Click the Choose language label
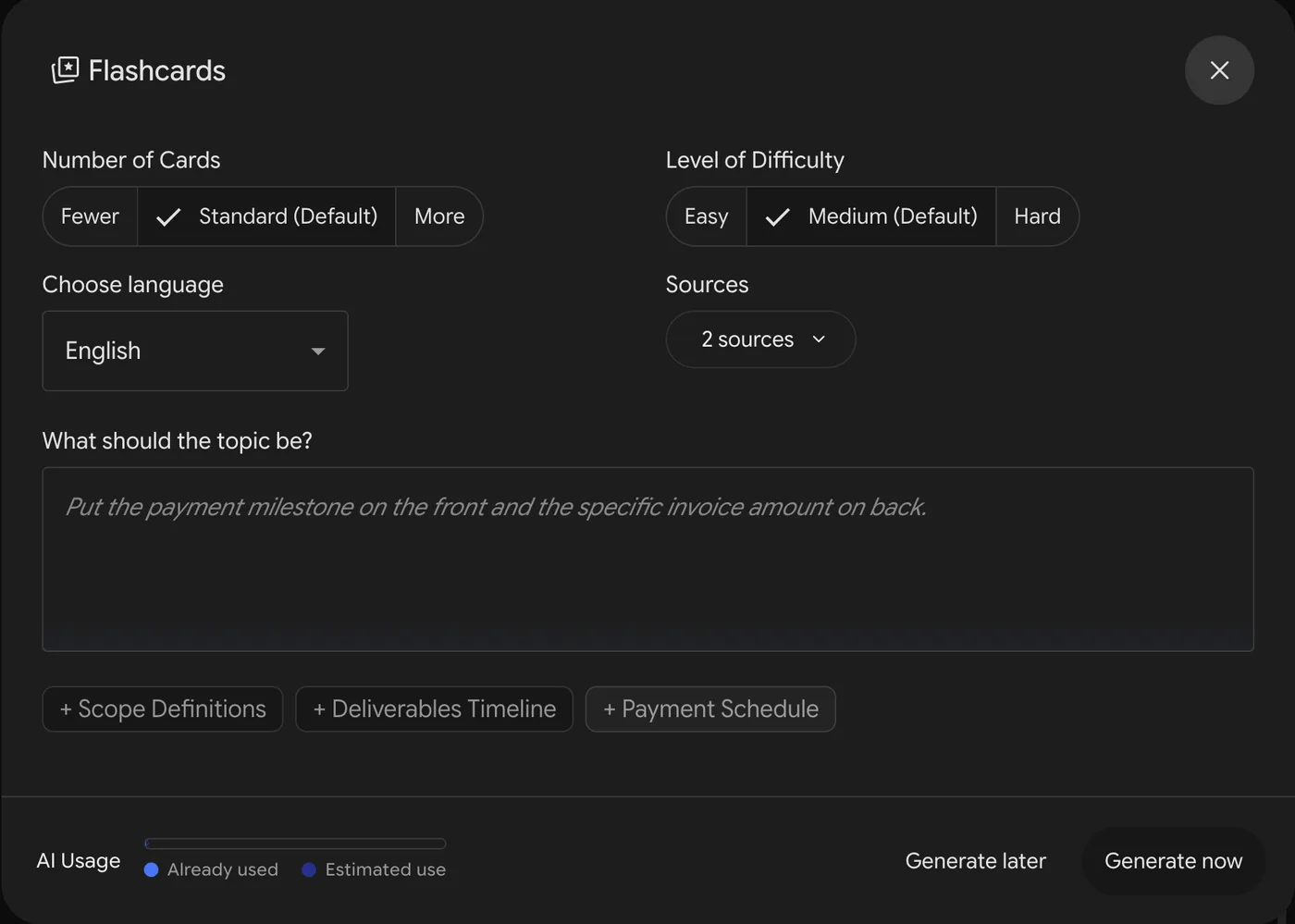Image resolution: width=1295 pixels, height=924 pixels. pyautogui.click(x=133, y=285)
